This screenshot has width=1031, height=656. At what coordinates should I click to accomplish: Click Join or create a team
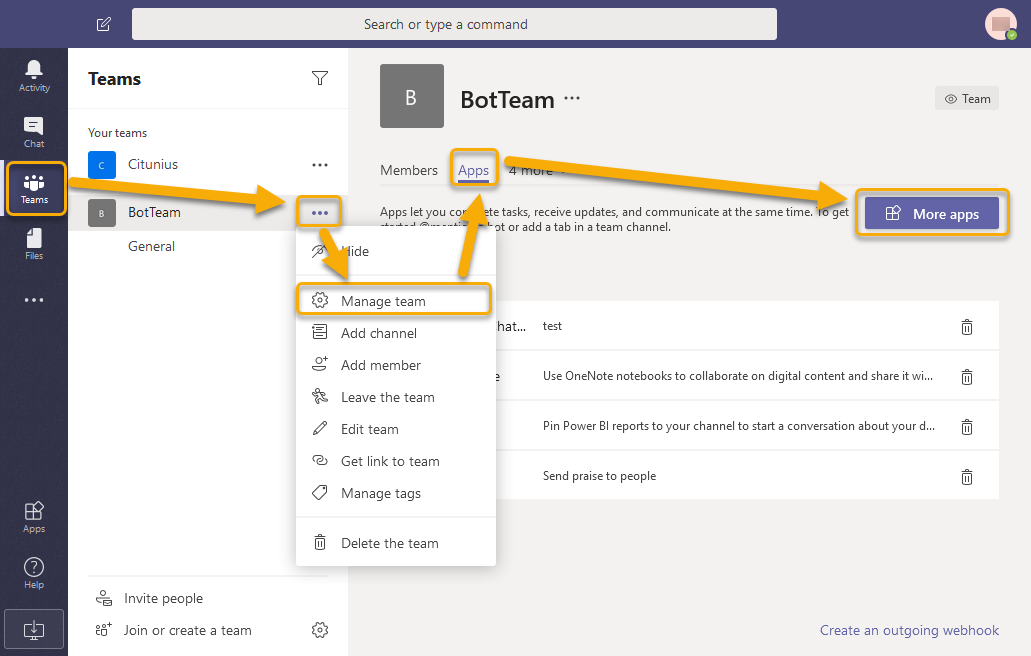174,630
